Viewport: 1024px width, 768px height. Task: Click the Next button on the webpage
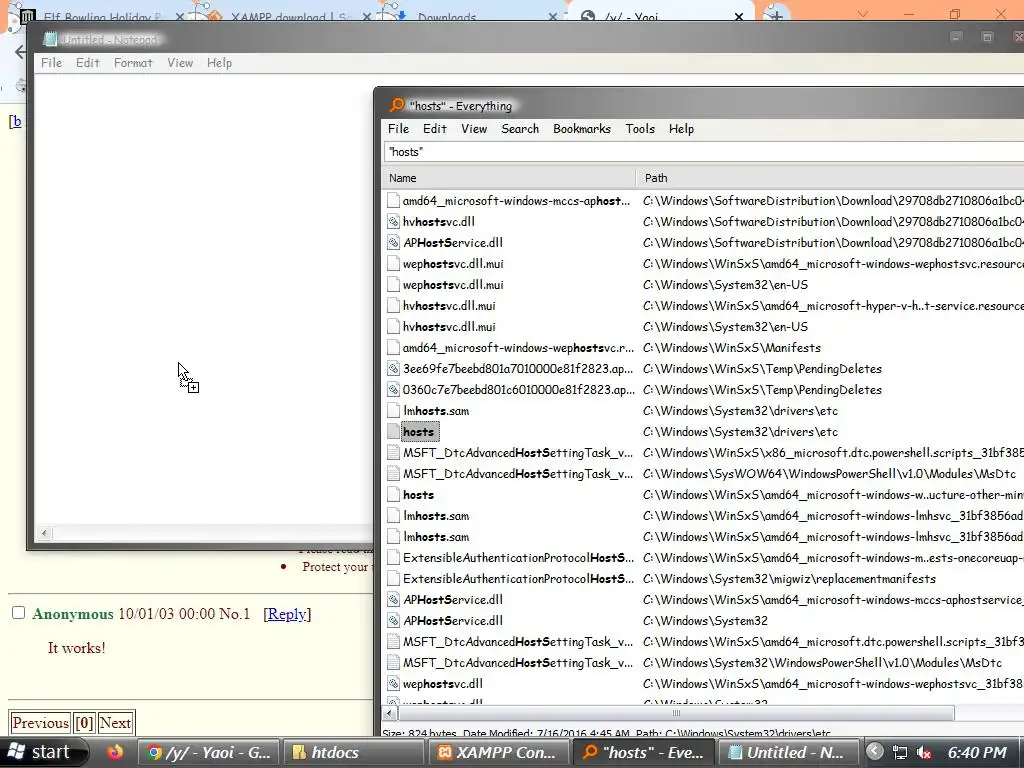click(116, 723)
